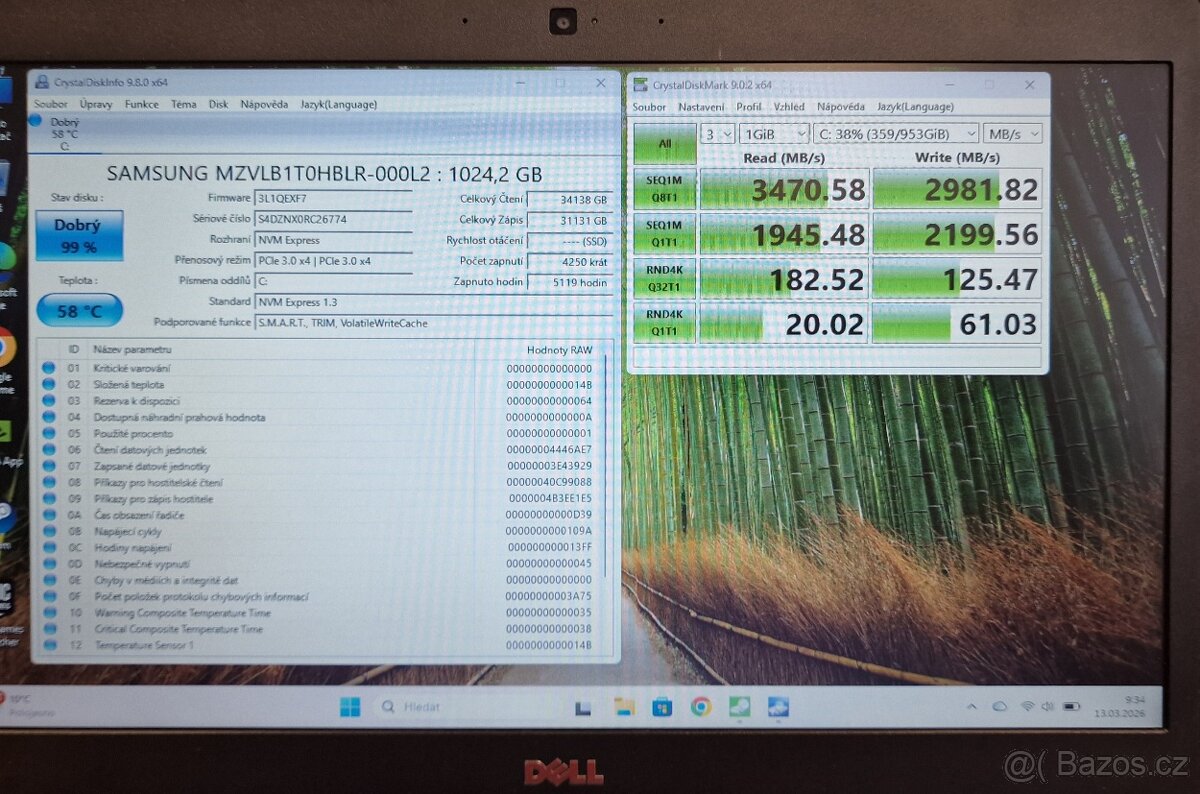
Task: Open Profil menu in CrystalDiskMark
Action: (x=749, y=107)
